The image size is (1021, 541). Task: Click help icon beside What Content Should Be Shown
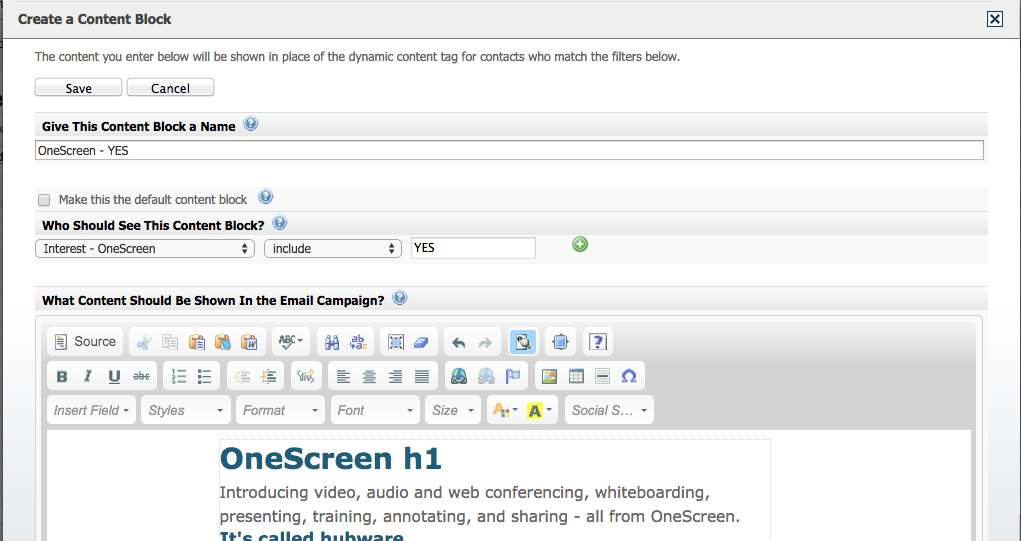tap(400, 298)
